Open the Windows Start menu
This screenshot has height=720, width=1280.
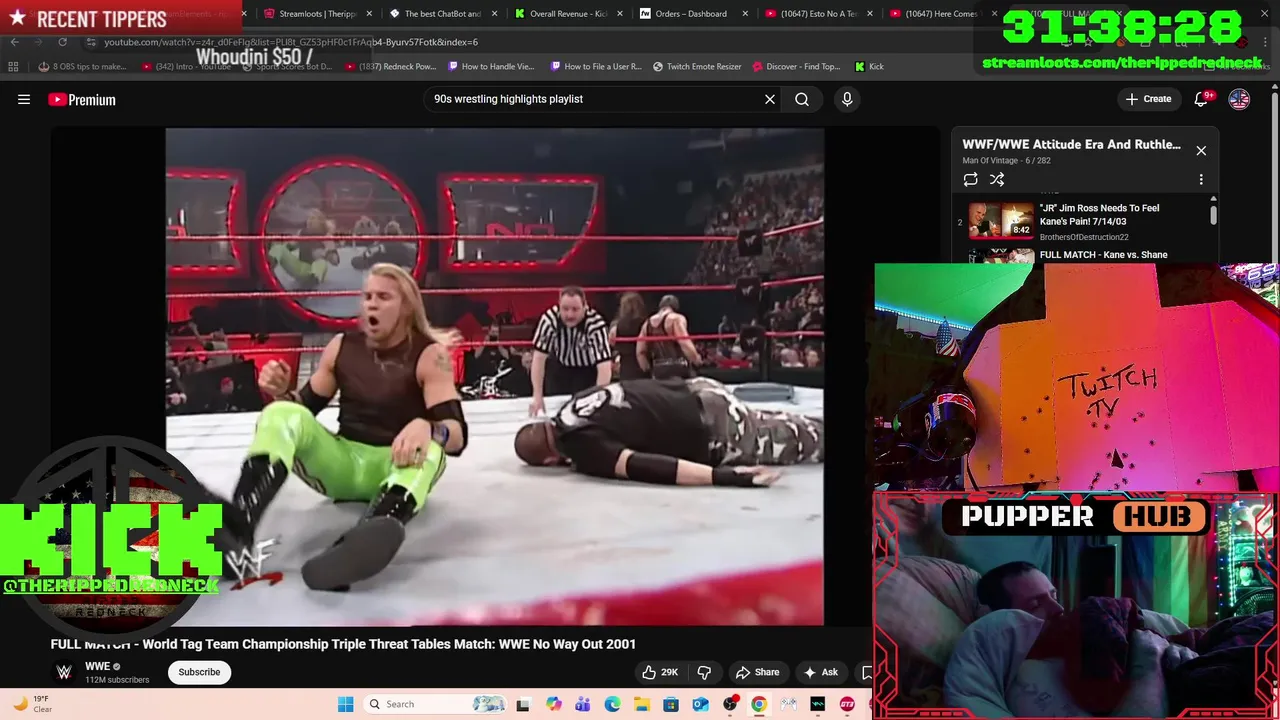(x=345, y=704)
